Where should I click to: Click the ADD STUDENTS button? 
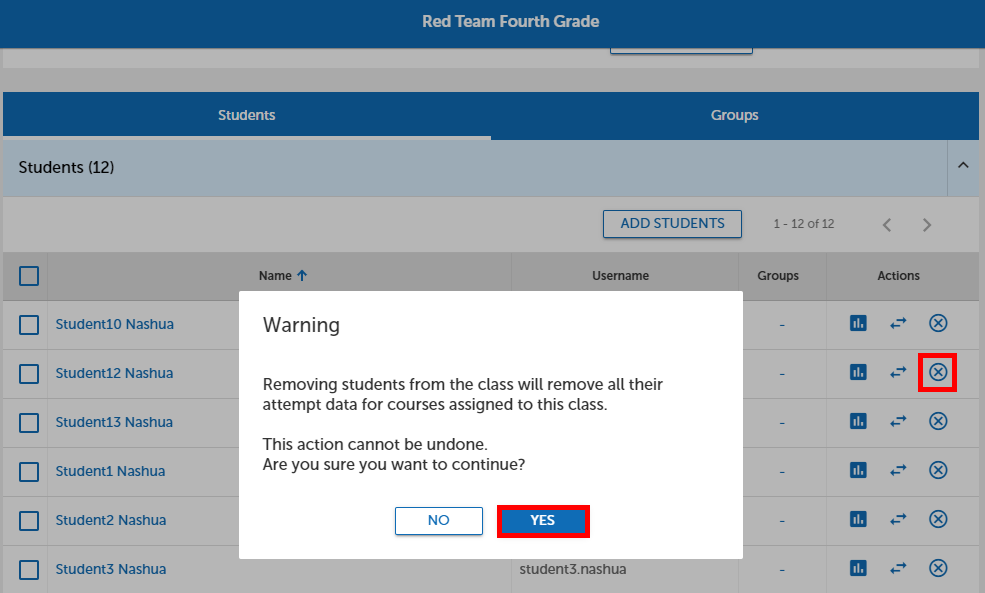point(672,224)
